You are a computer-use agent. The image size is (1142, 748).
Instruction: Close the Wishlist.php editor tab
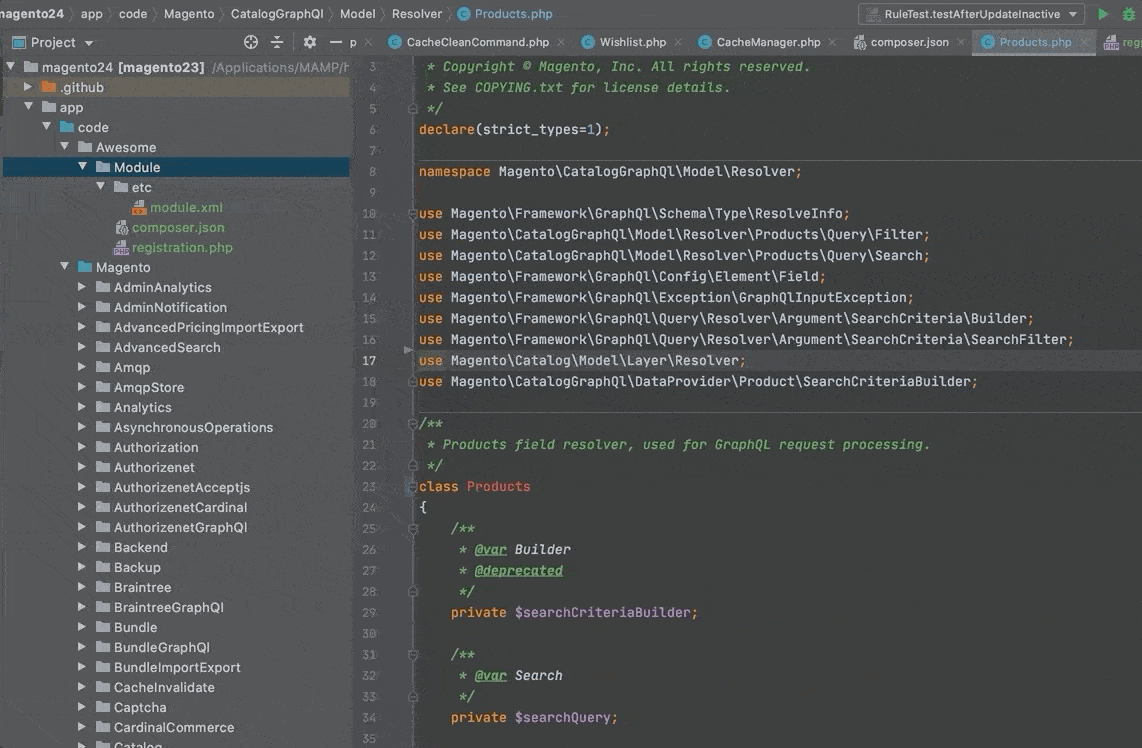[679, 43]
